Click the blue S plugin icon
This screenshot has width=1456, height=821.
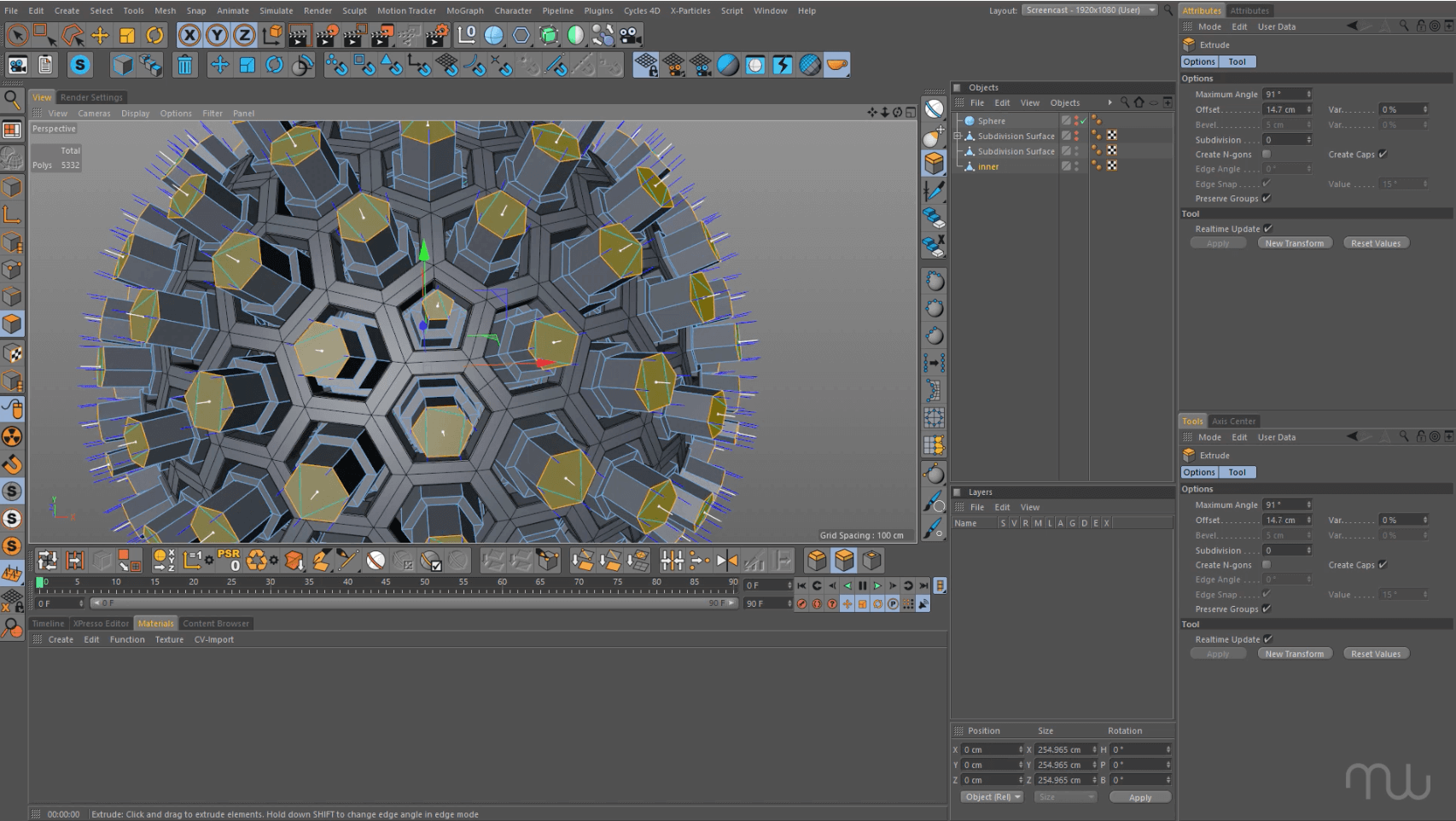pos(80,65)
